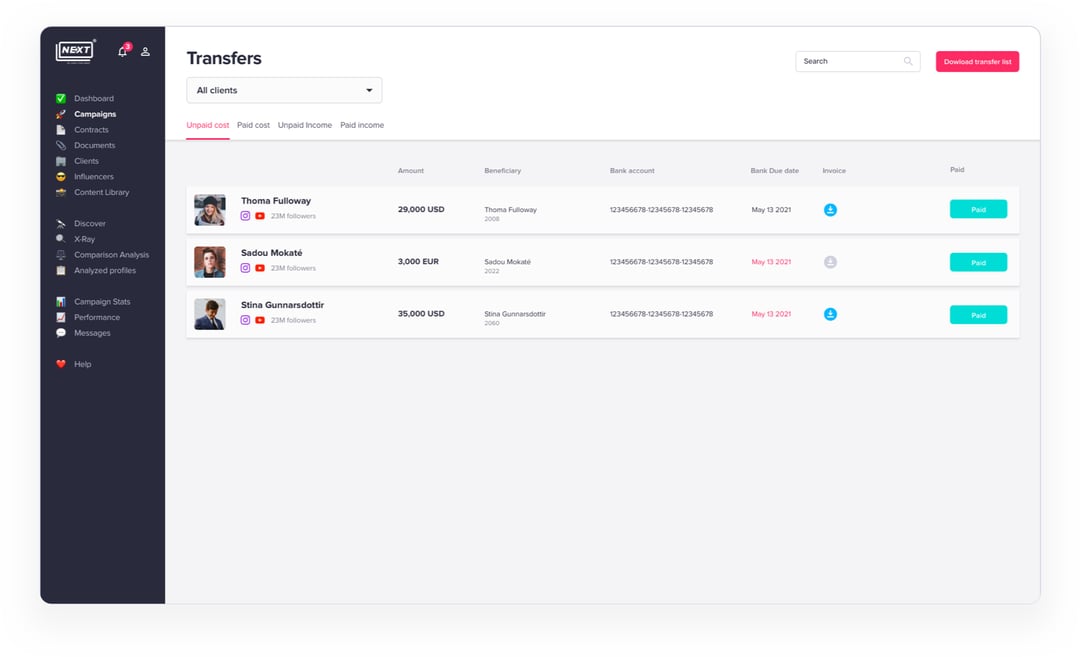1080x657 pixels.
Task: Switch to the Paid cost tab
Action: (x=253, y=125)
